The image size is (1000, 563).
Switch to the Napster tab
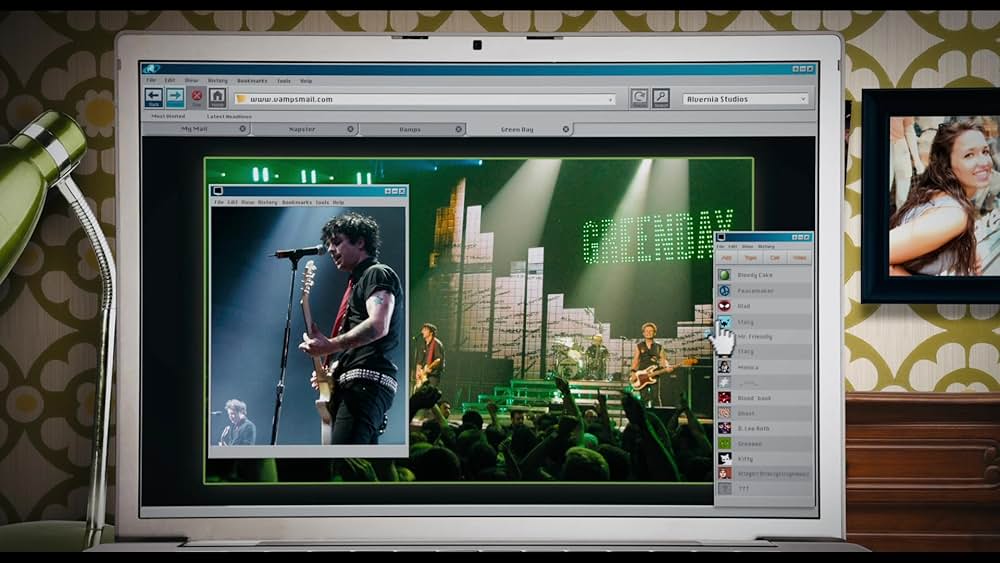[302, 129]
